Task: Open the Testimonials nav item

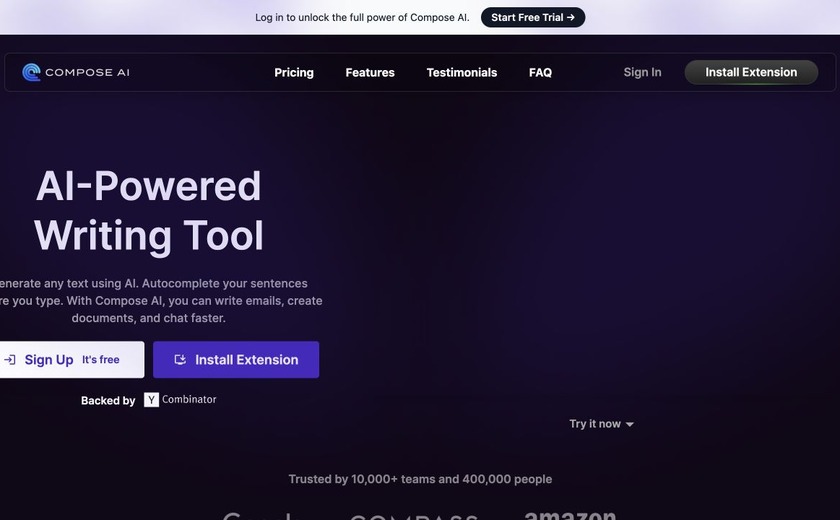Action: pos(461,72)
